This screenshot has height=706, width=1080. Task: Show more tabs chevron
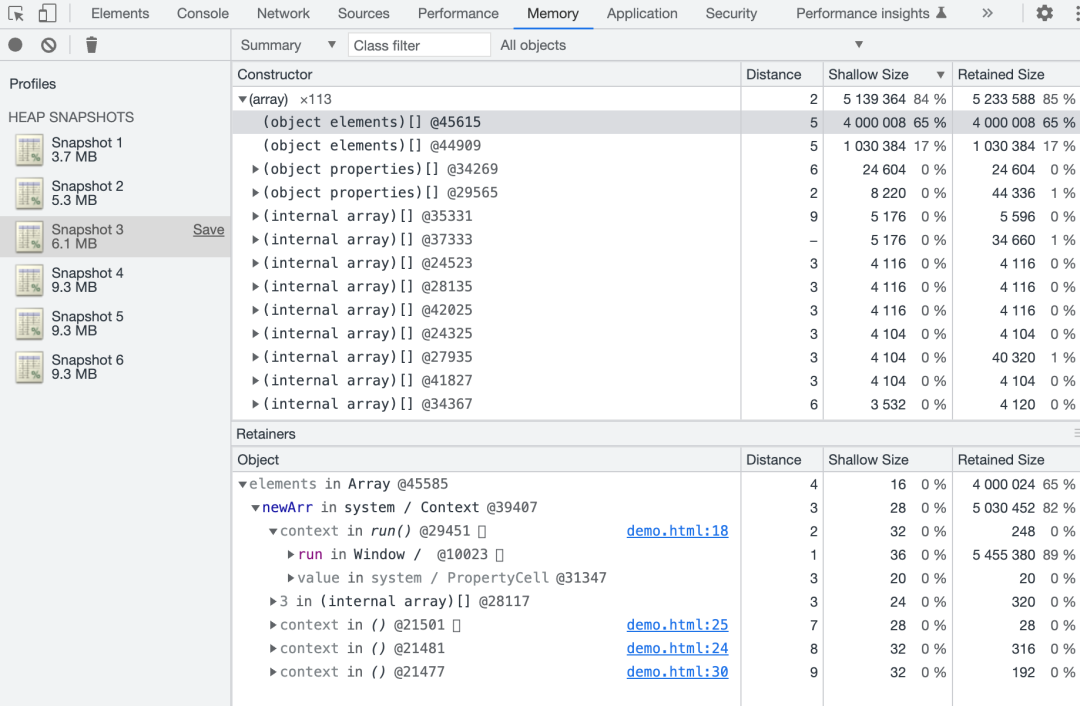coord(987,14)
